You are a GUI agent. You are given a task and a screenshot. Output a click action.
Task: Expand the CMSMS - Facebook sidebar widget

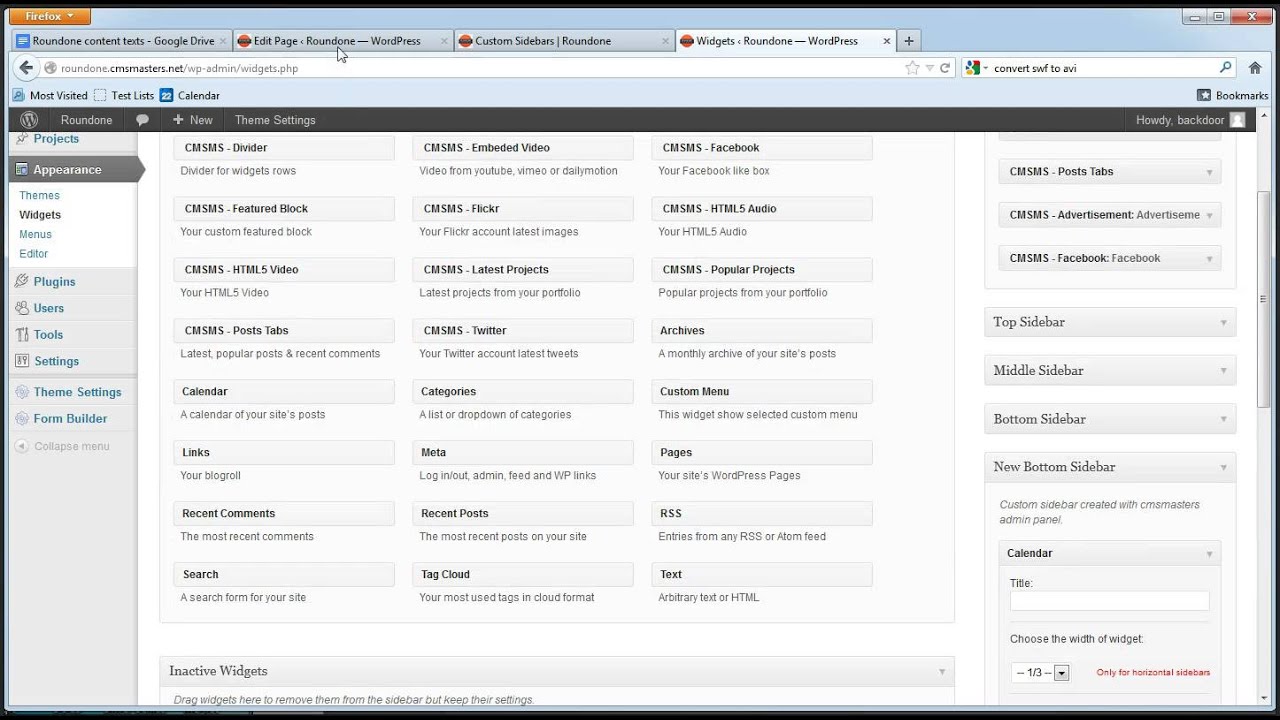pyautogui.click(x=1209, y=258)
